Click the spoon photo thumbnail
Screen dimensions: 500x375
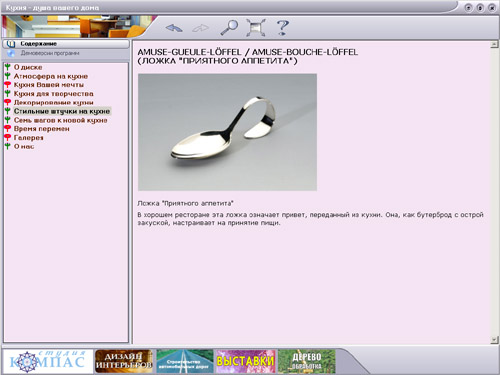point(227,132)
